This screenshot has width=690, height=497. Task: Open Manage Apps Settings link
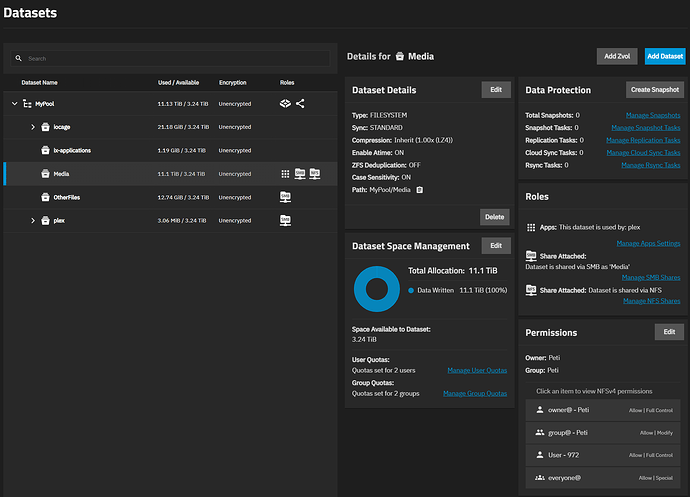648,243
